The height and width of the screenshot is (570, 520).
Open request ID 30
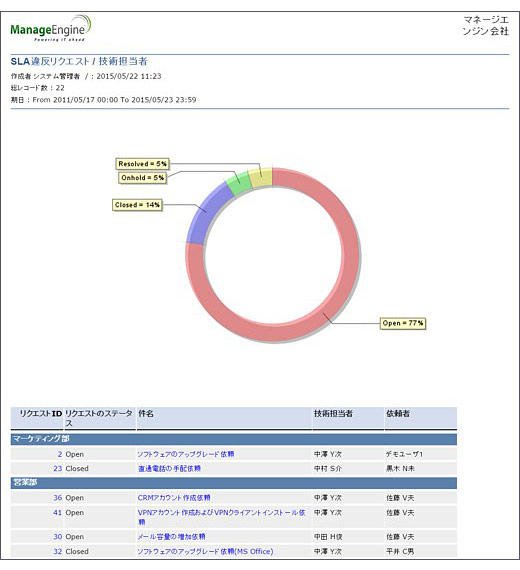pyautogui.click(x=58, y=537)
